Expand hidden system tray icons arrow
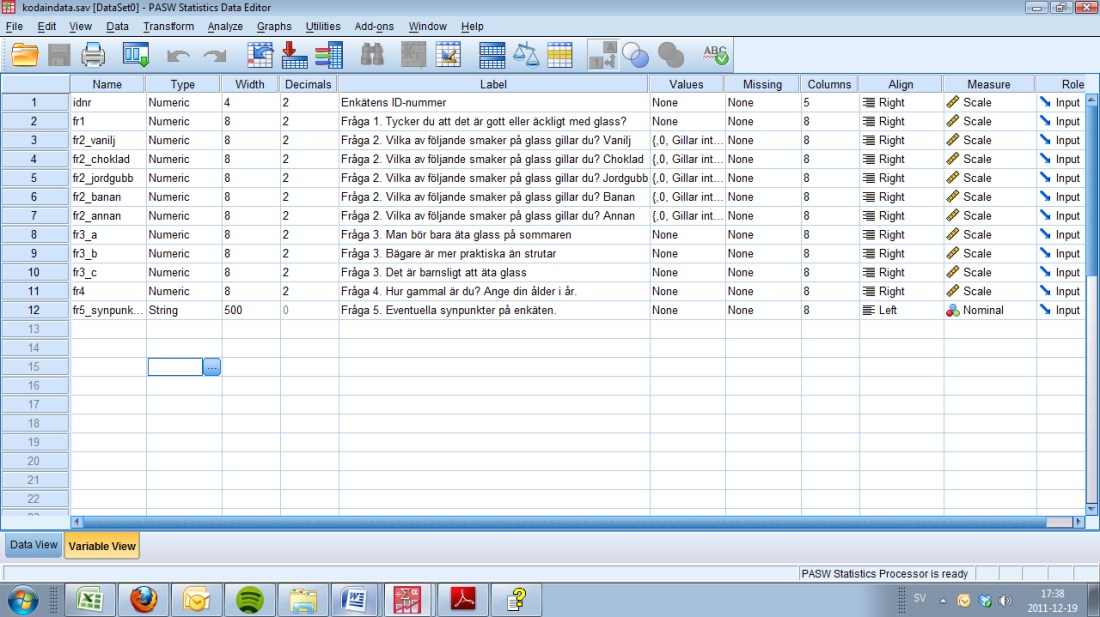 tap(942, 601)
